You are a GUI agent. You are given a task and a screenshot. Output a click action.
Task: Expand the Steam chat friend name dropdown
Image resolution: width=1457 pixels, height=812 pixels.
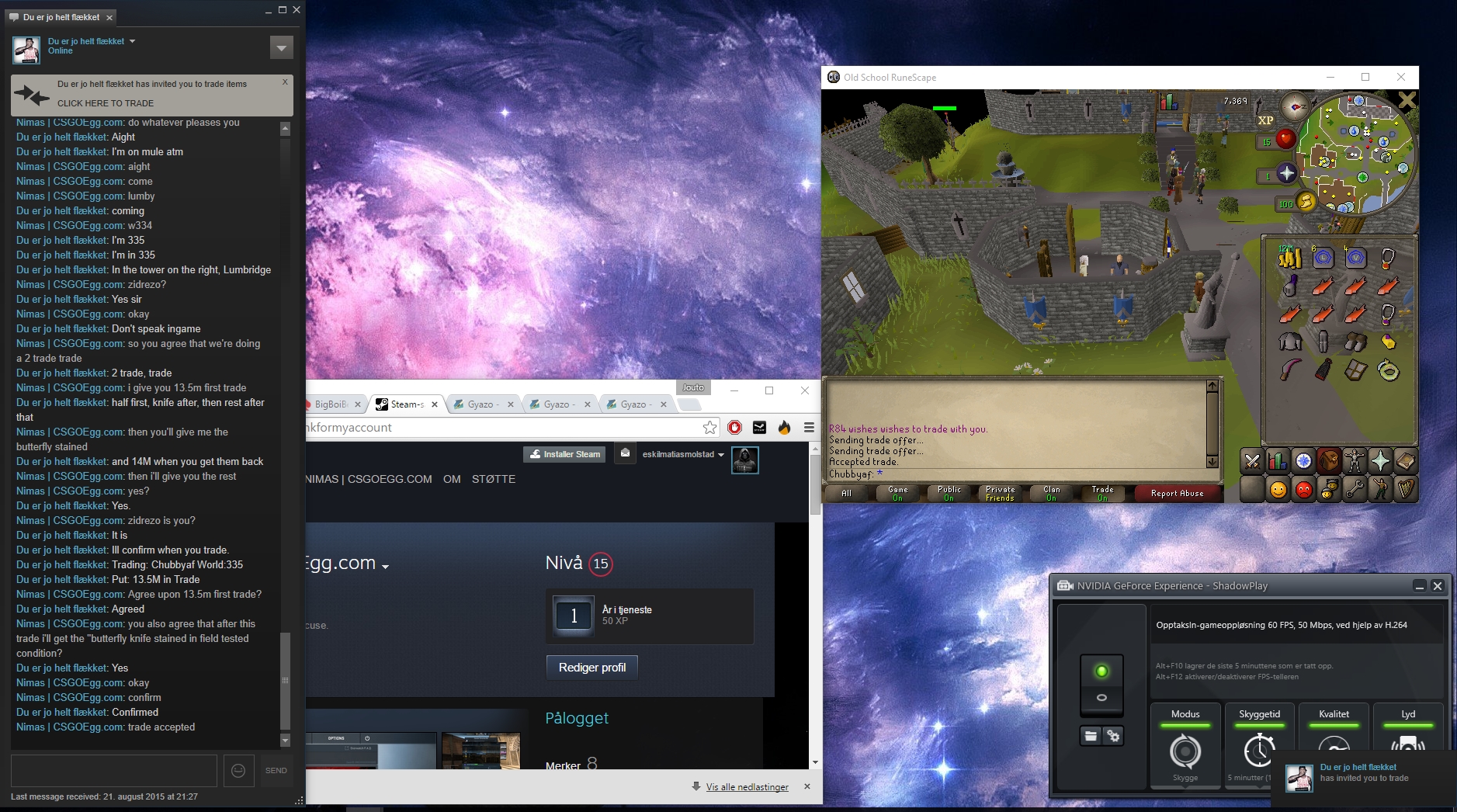coord(132,41)
